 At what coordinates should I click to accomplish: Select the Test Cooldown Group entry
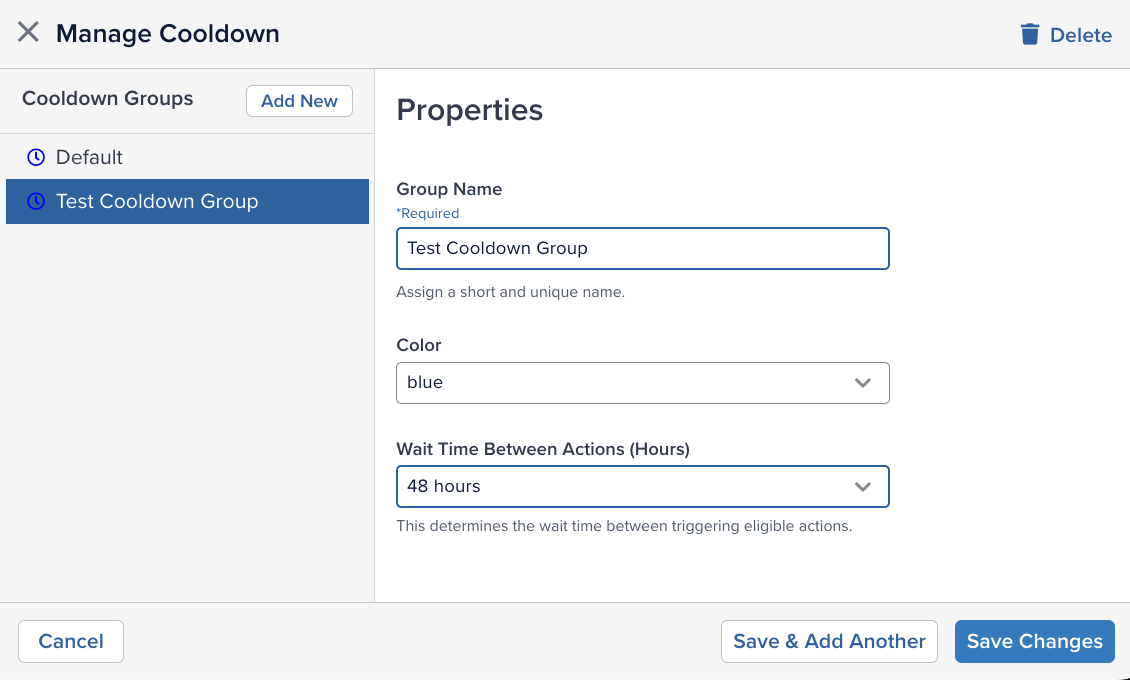click(x=157, y=201)
